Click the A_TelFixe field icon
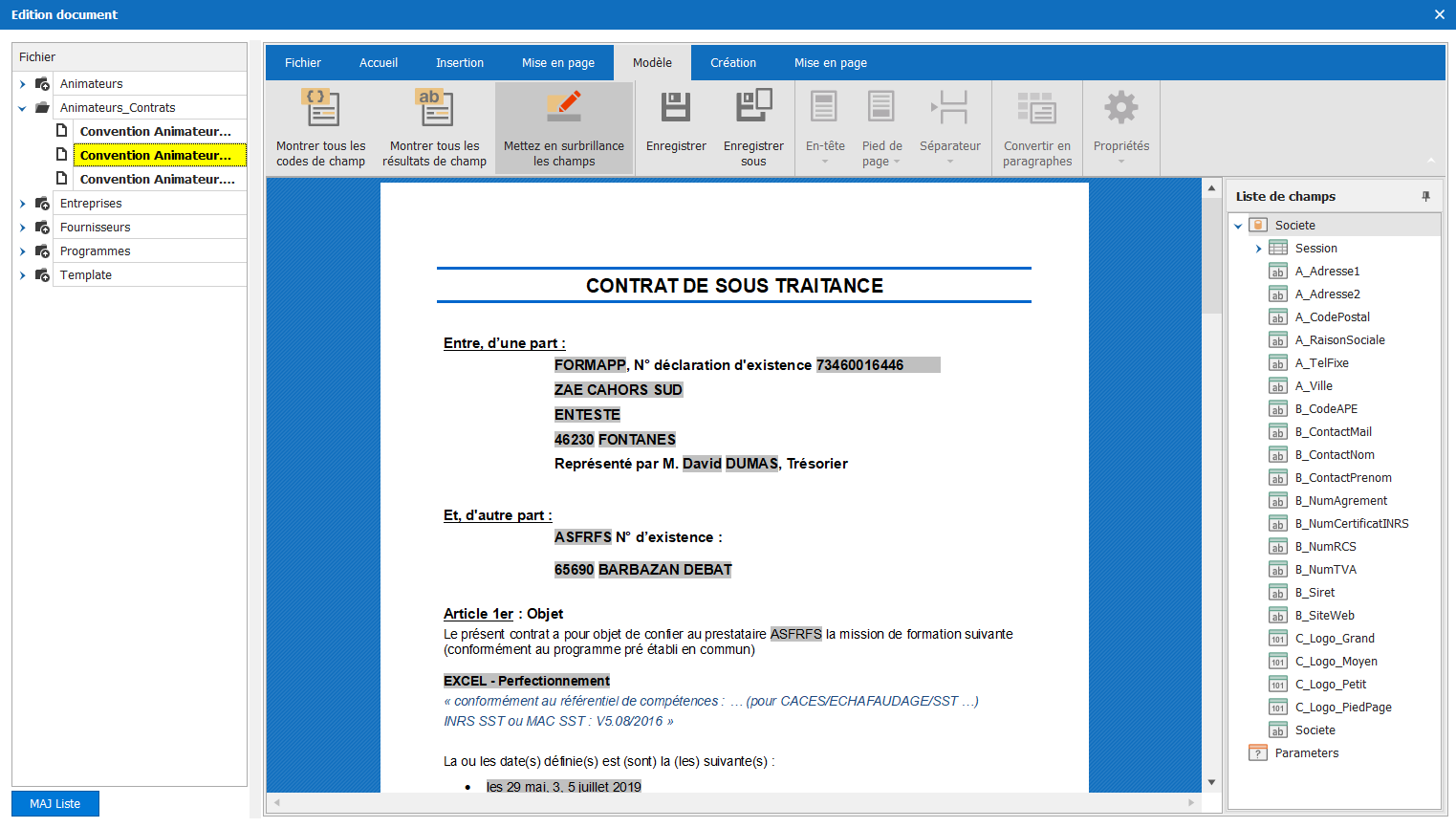 click(x=1278, y=363)
